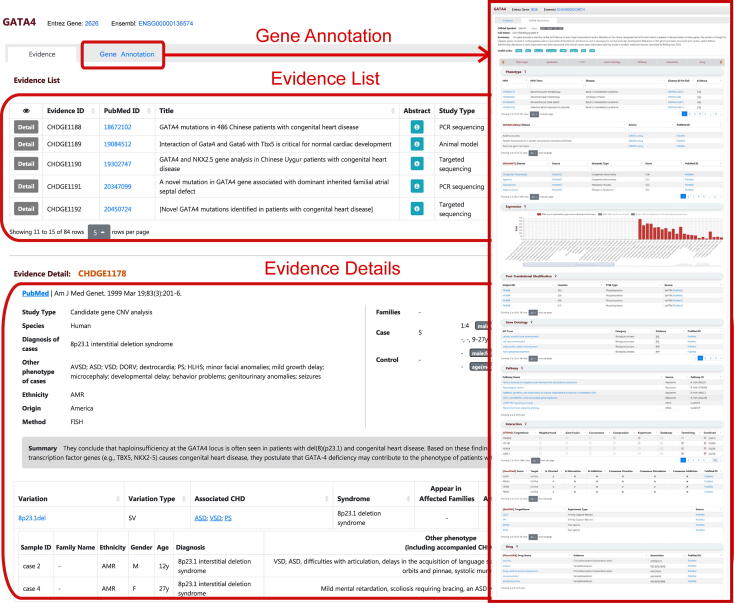Sort by PubMed ID column arrows
The image size is (734, 603).
point(149,111)
